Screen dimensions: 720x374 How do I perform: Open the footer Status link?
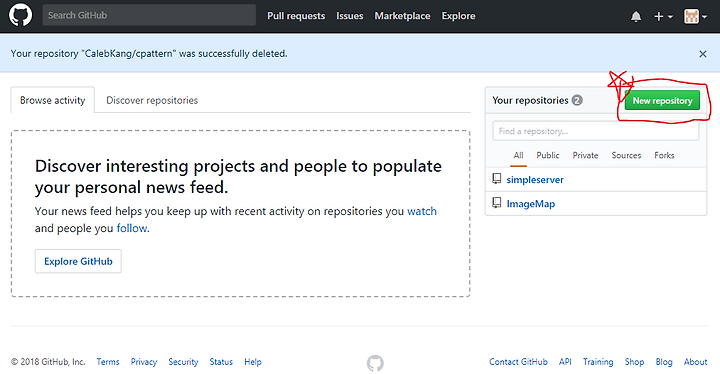coord(221,362)
